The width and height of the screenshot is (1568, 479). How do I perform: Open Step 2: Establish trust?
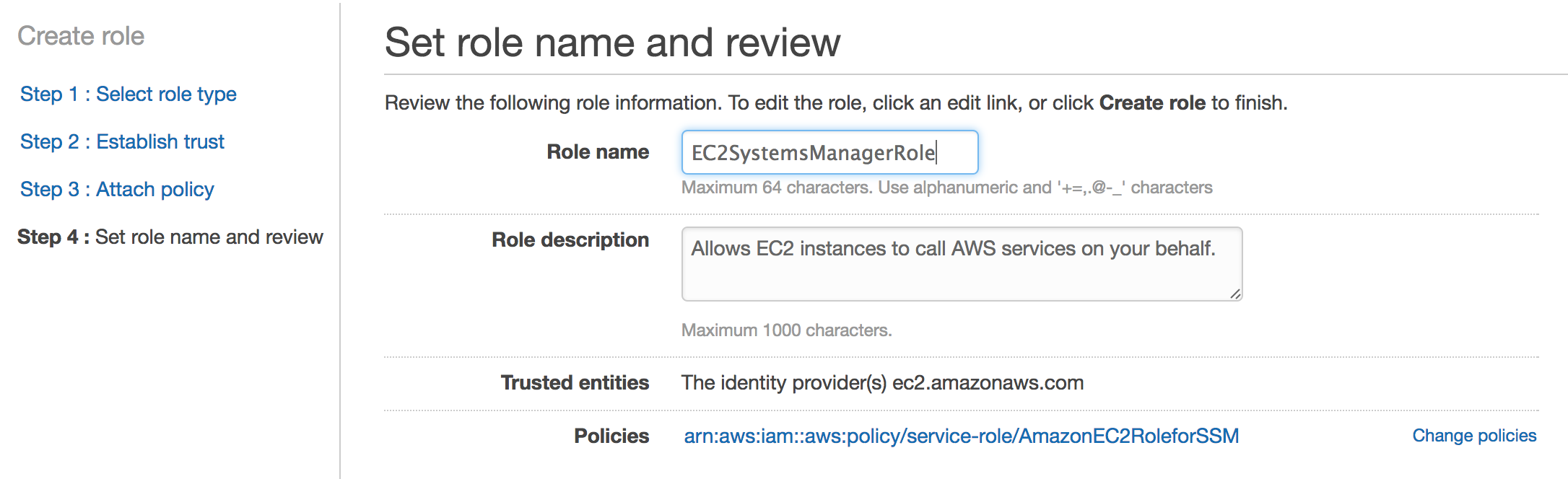(122, 142)
